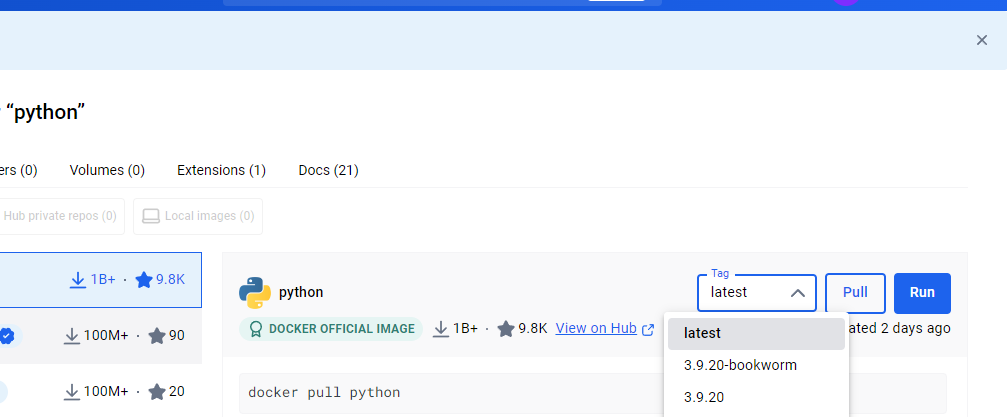Click the download icon in the 20-star row

coord(71,391)
